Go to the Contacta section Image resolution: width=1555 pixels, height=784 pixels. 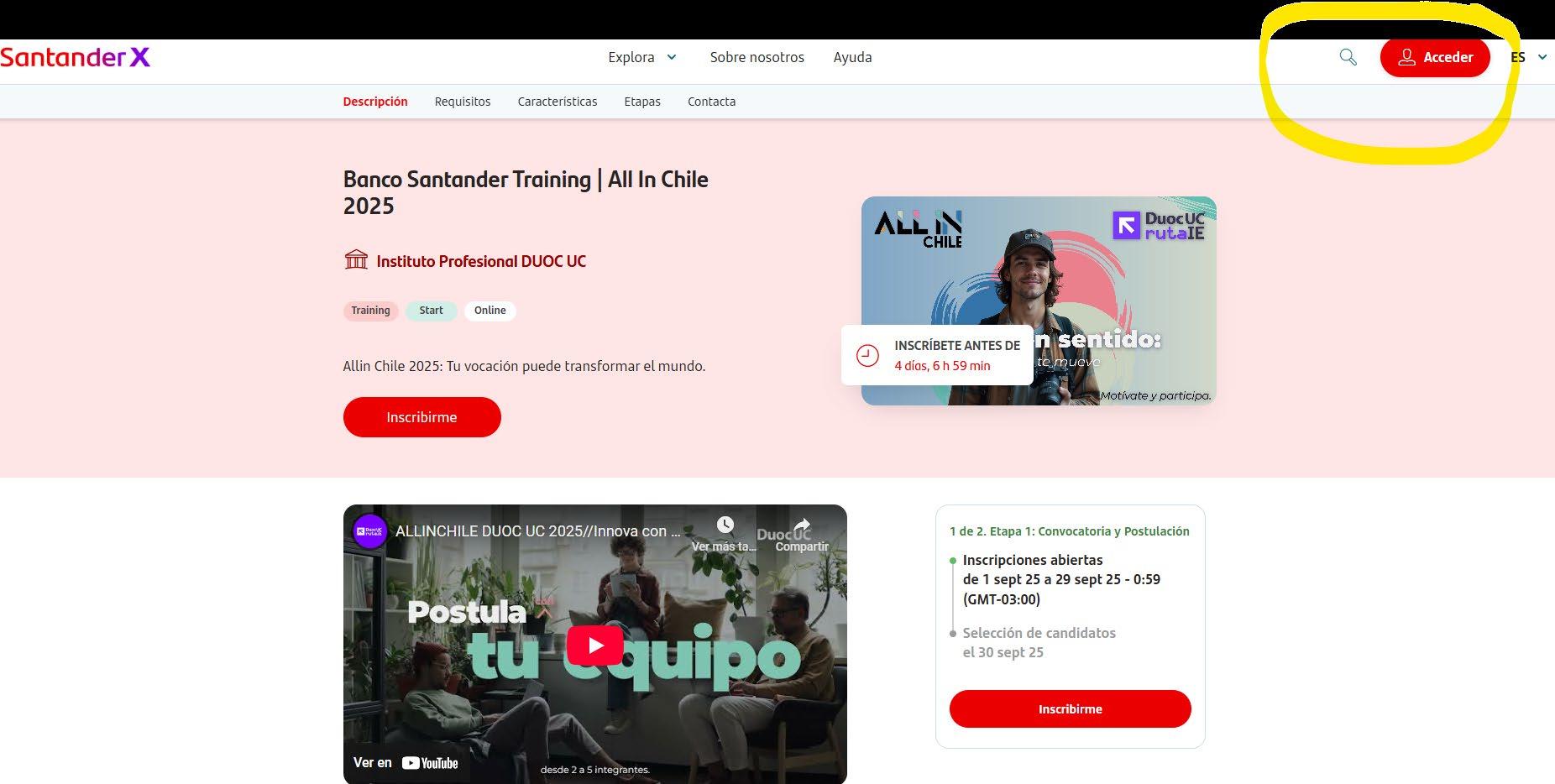tap(711, 102)
